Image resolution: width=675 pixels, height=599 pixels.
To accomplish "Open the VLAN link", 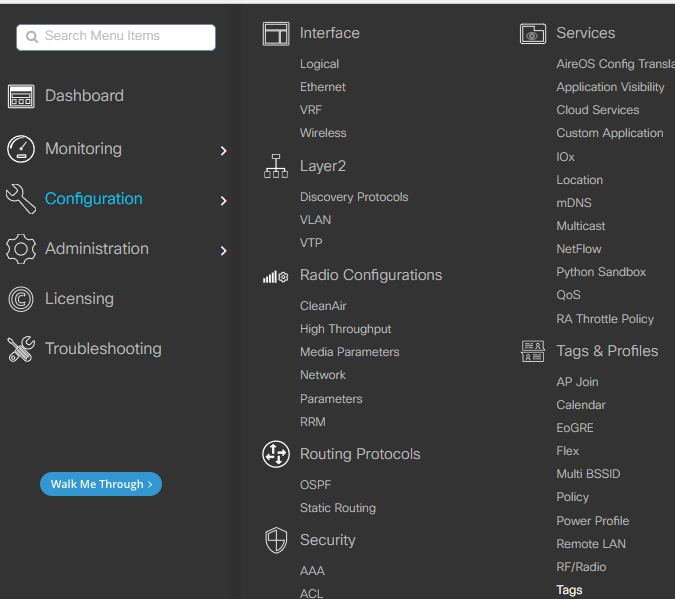I will 316,220.
